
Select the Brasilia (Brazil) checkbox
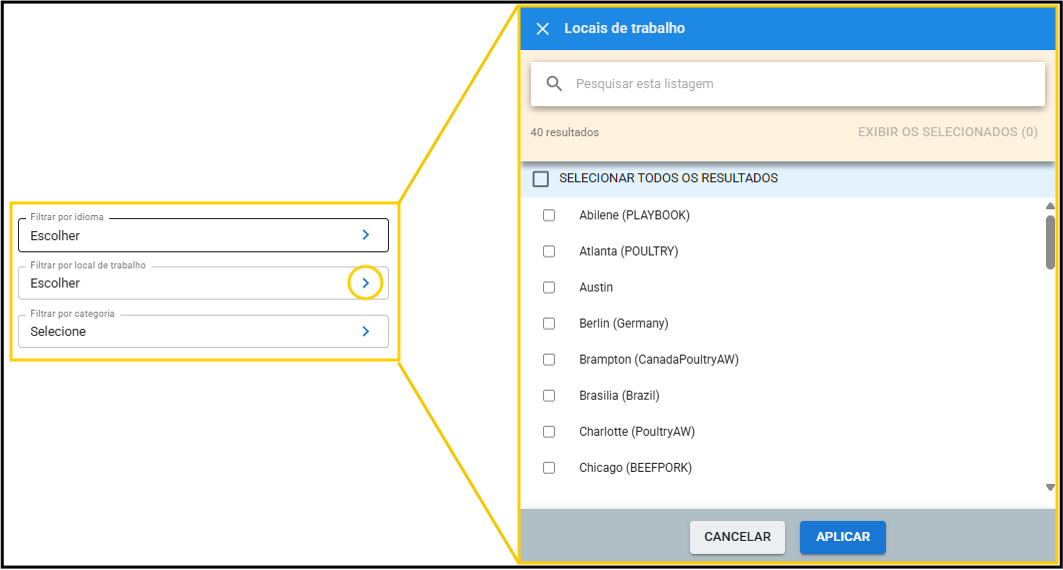[x=549, y=395]
